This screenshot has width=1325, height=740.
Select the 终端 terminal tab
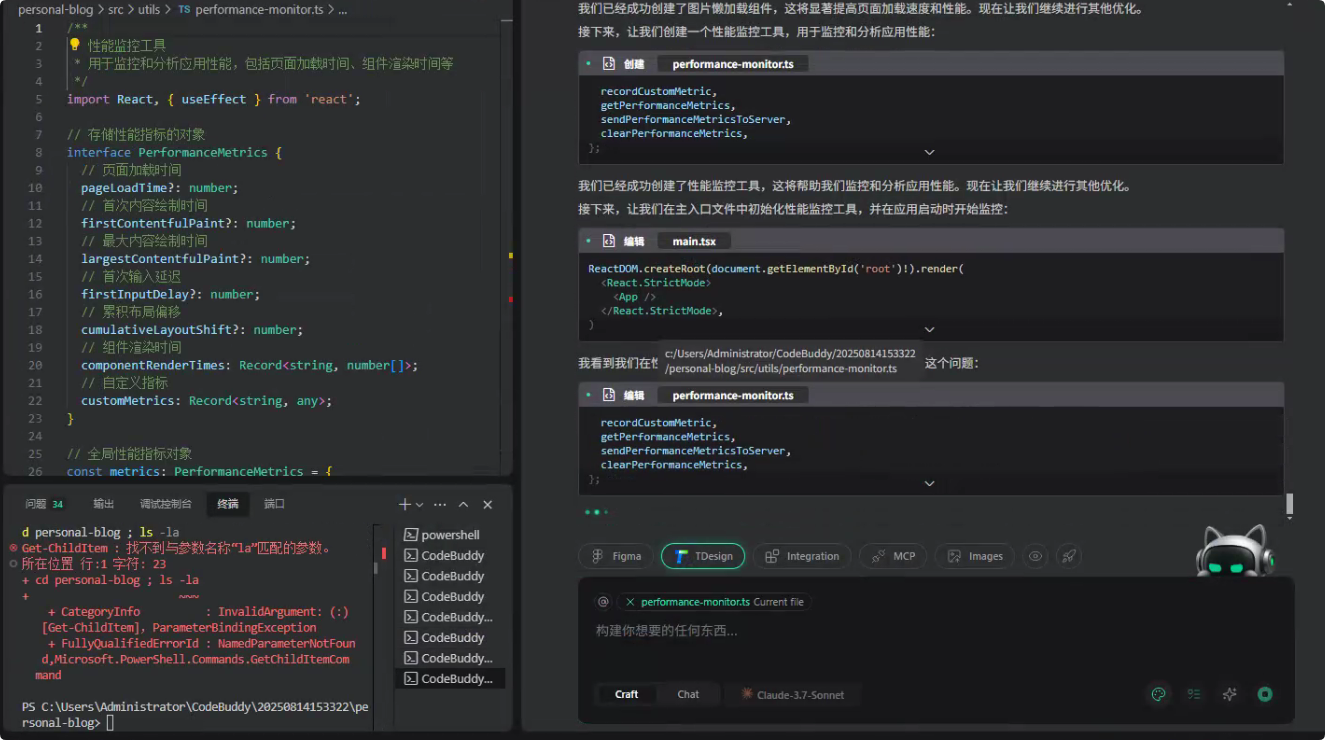click(x=228, y=504)
